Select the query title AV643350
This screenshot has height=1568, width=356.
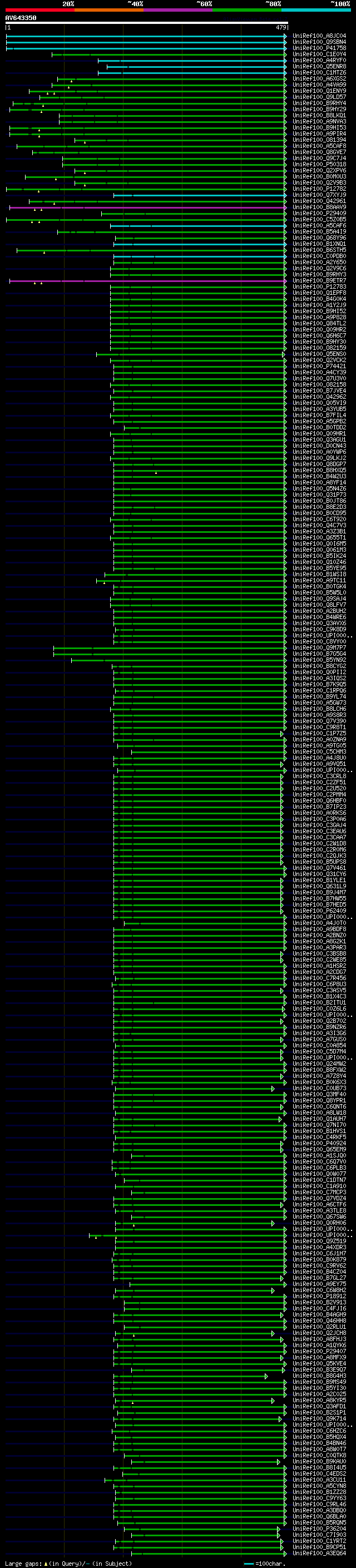pos(21,18)
